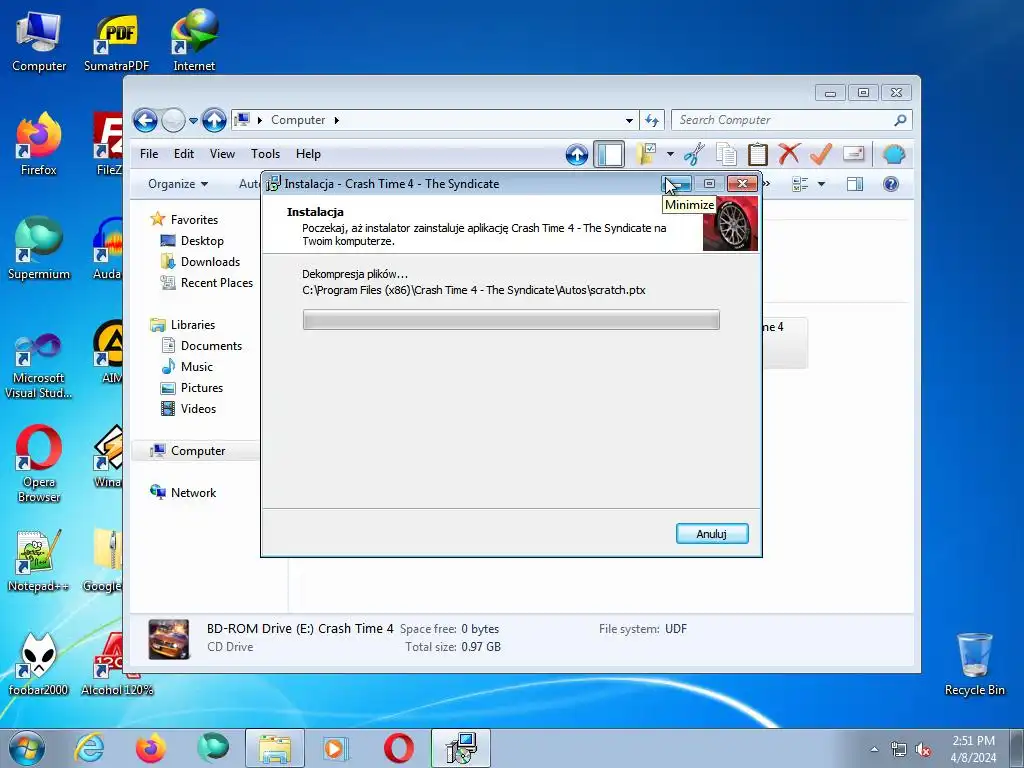The width and height of the screenshot is (1024, 768).
Task: Open Classic Shell settings shell icon
Action: click(x=893, y=155)
